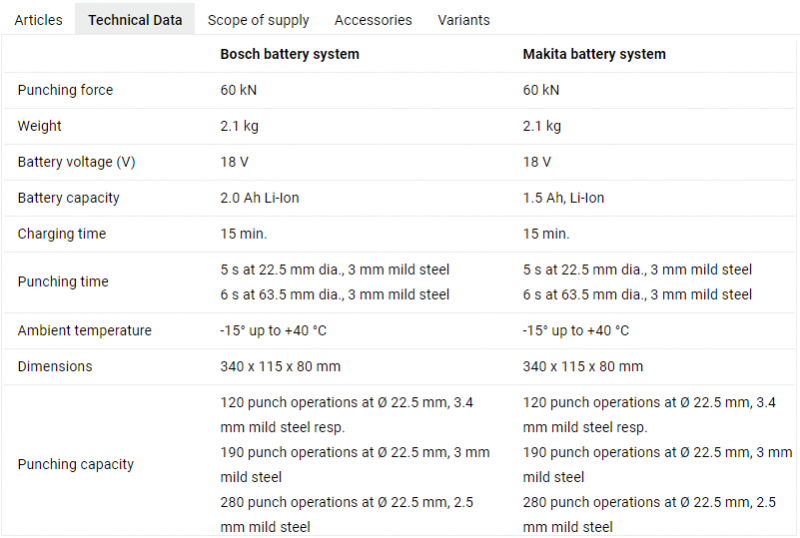800x538 pixels.
Task: Select the Punching force row label
Action: [65, 90]
